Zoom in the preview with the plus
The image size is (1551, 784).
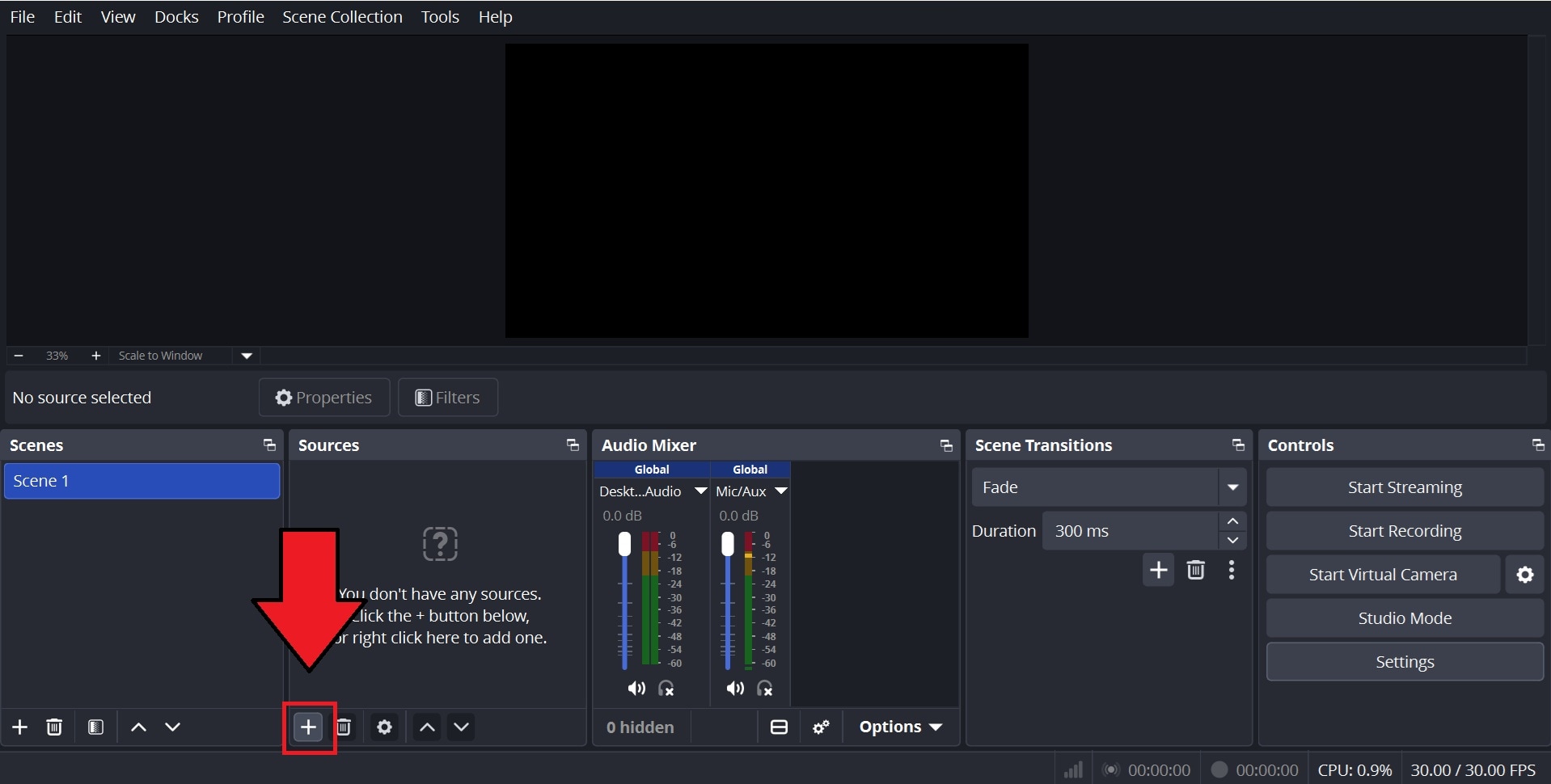[x=95, y=356]
